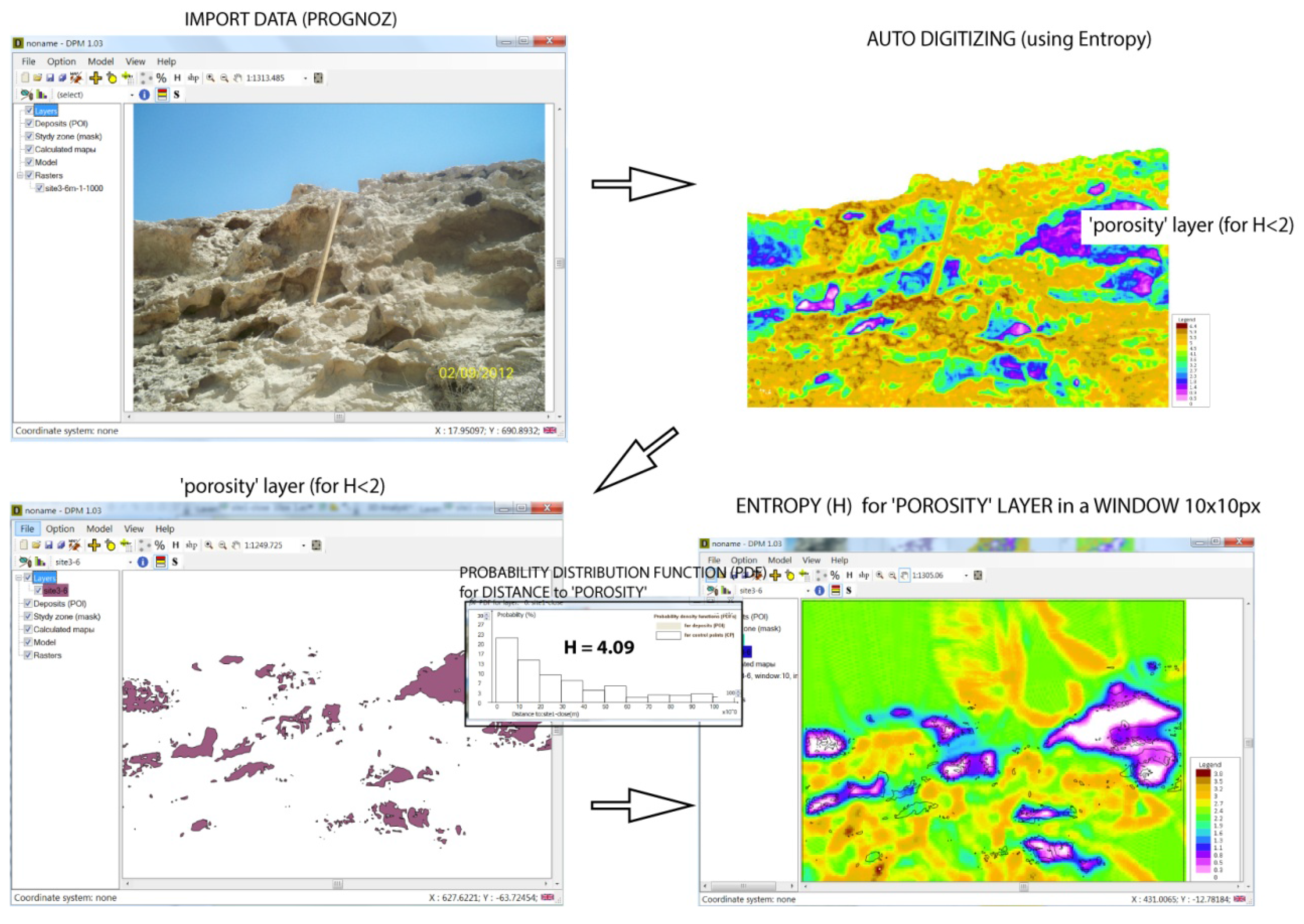
Task: Click the yellow plus icon in Import Data window
Action: point(95,78)
